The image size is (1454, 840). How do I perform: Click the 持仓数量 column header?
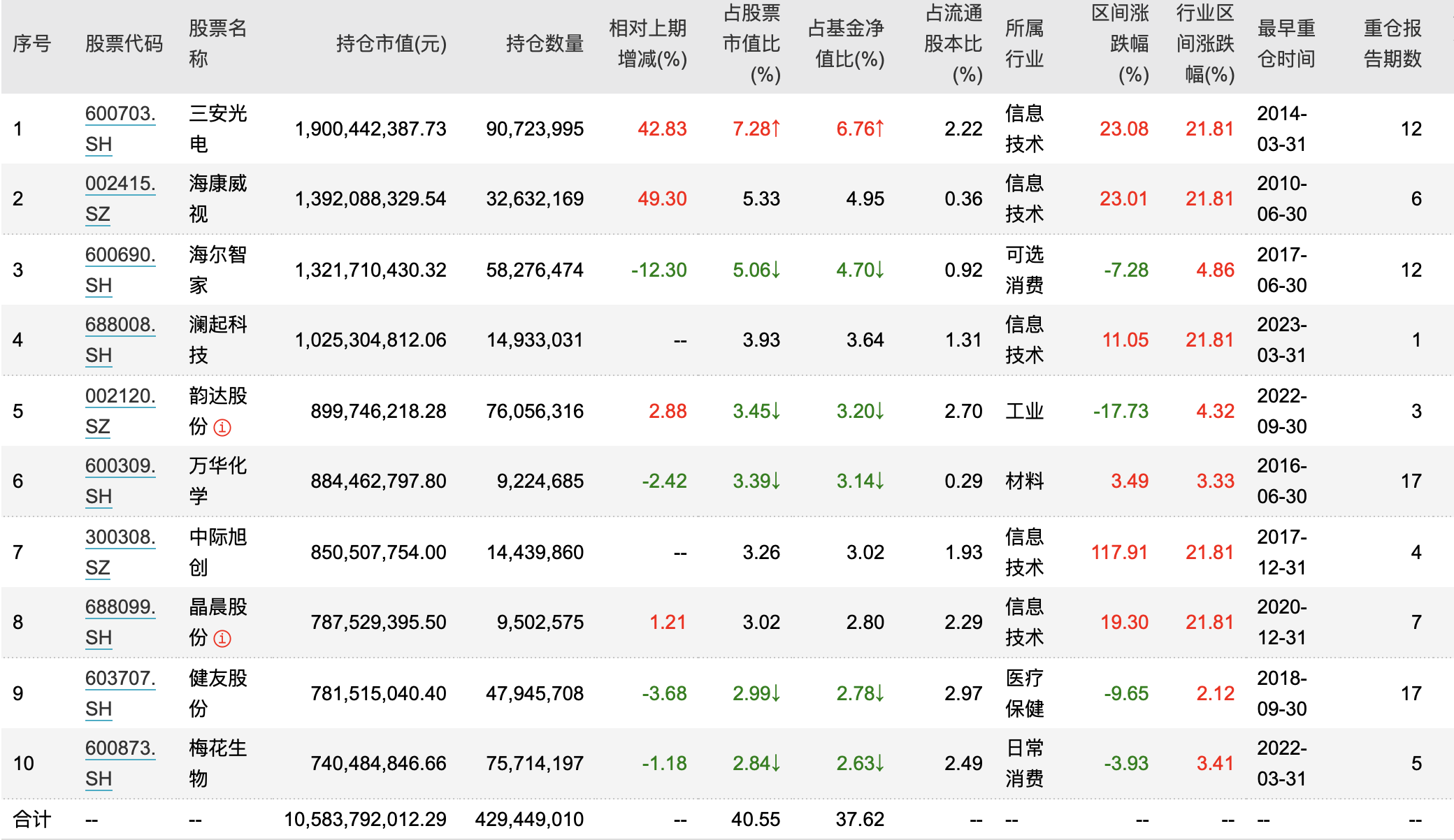tap(545, 43)
